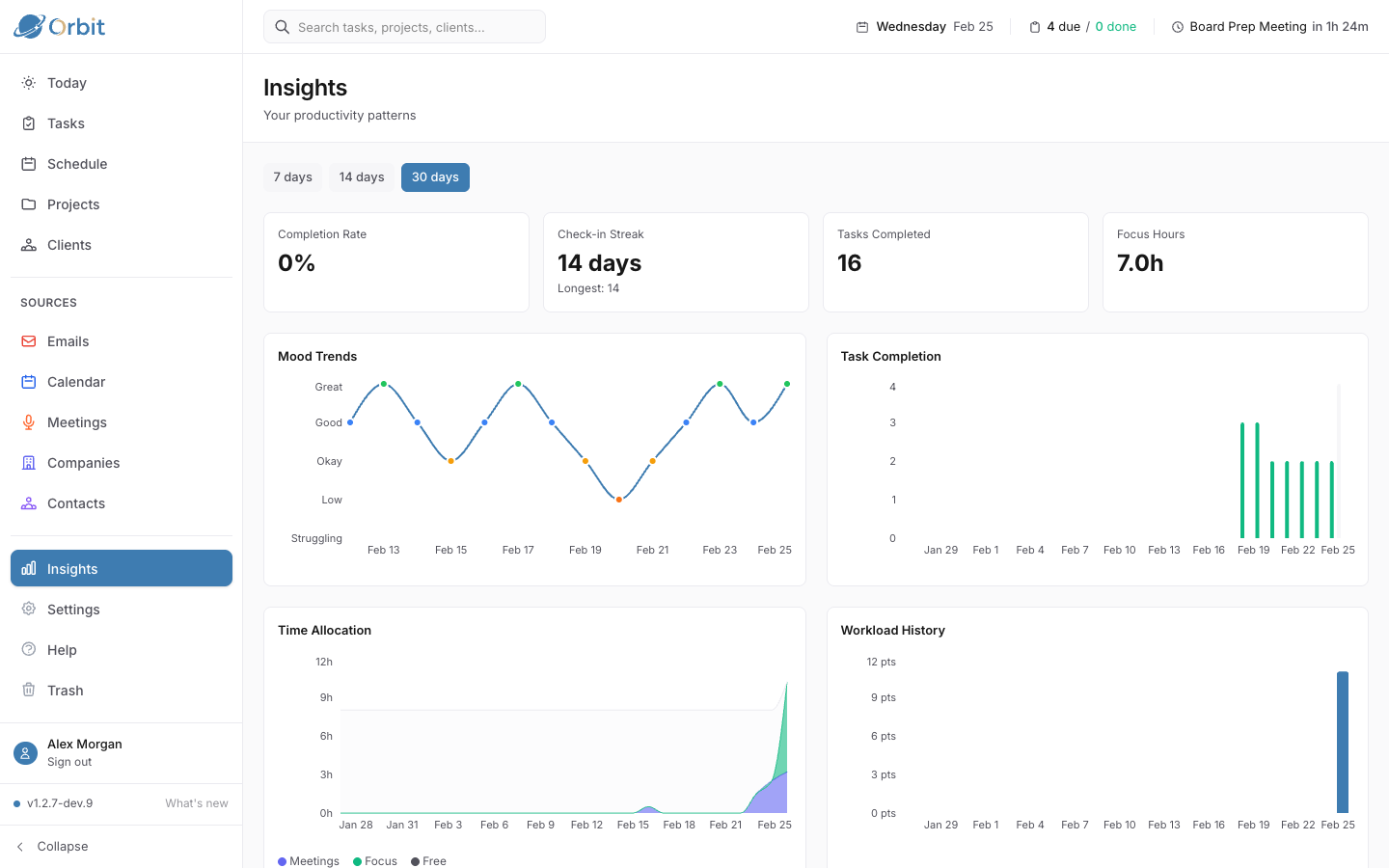Open the Trash
Image resolution: width=1389 pixels, height=868 pixels.
point(66,690)
